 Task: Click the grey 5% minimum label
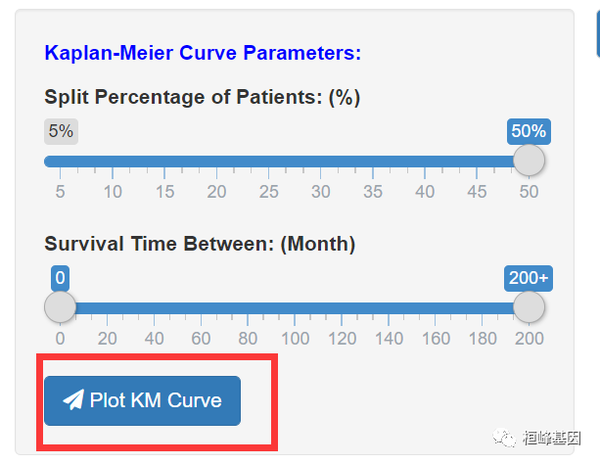[x=59, y=131]
